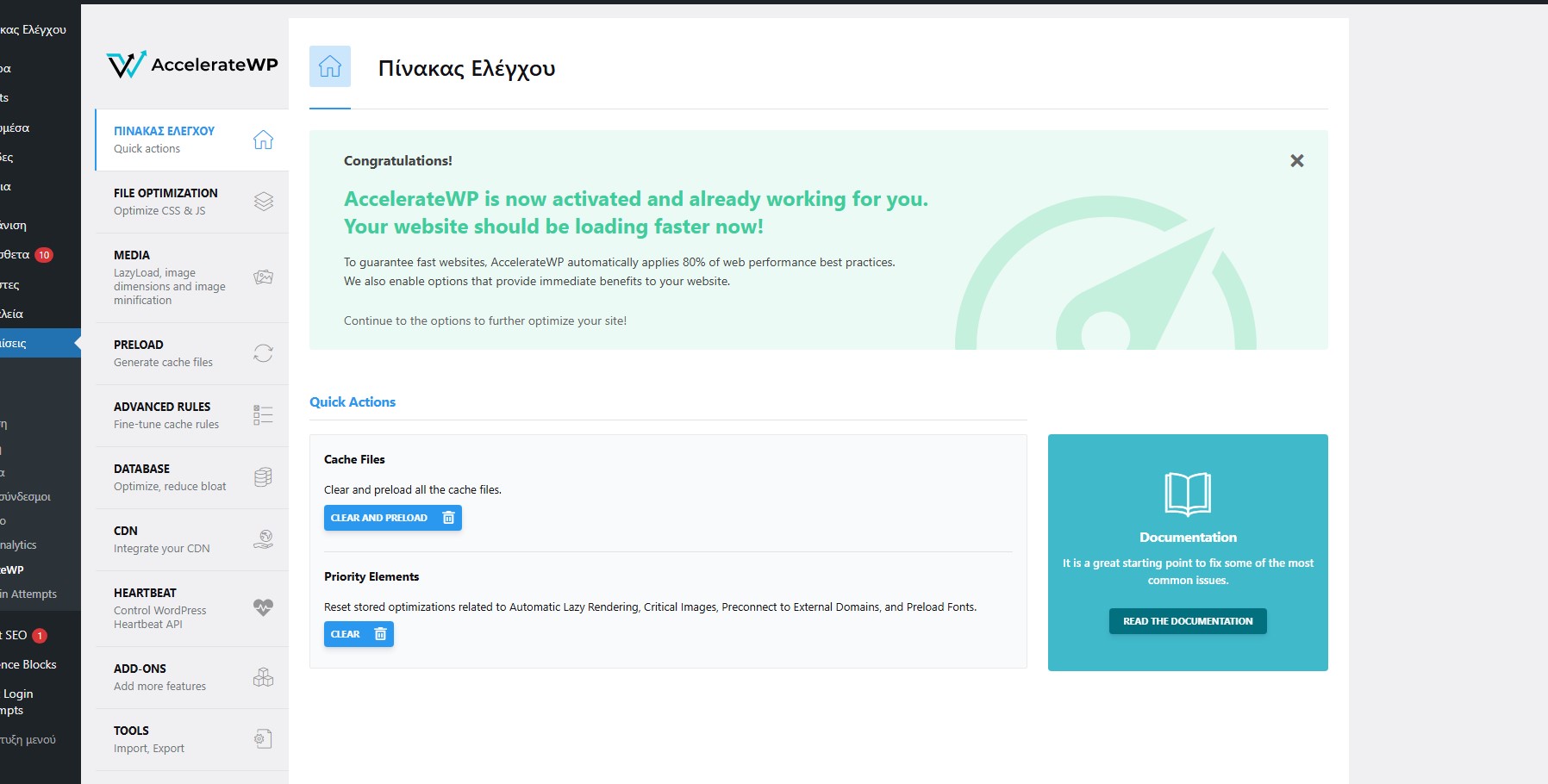Open the ΠΙΝΑΚΑΣ ΕΛΕΓΧΟΥ Quick actions tab

point(191,140)
